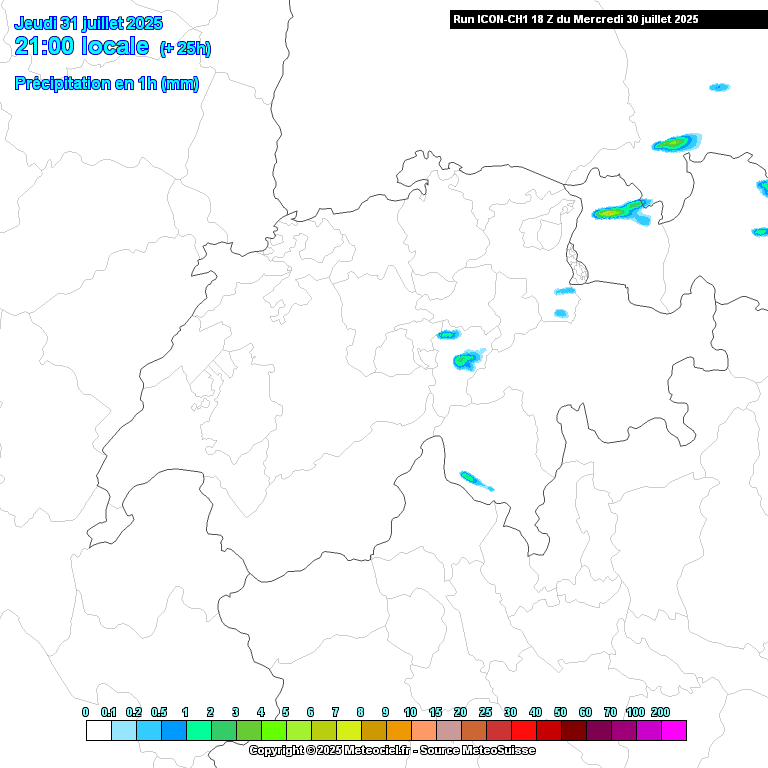The height and width of the screenshot is (768, 768).
Task: Pick the yellow swatch starting at 7 mm
Action: coord(349,730)
